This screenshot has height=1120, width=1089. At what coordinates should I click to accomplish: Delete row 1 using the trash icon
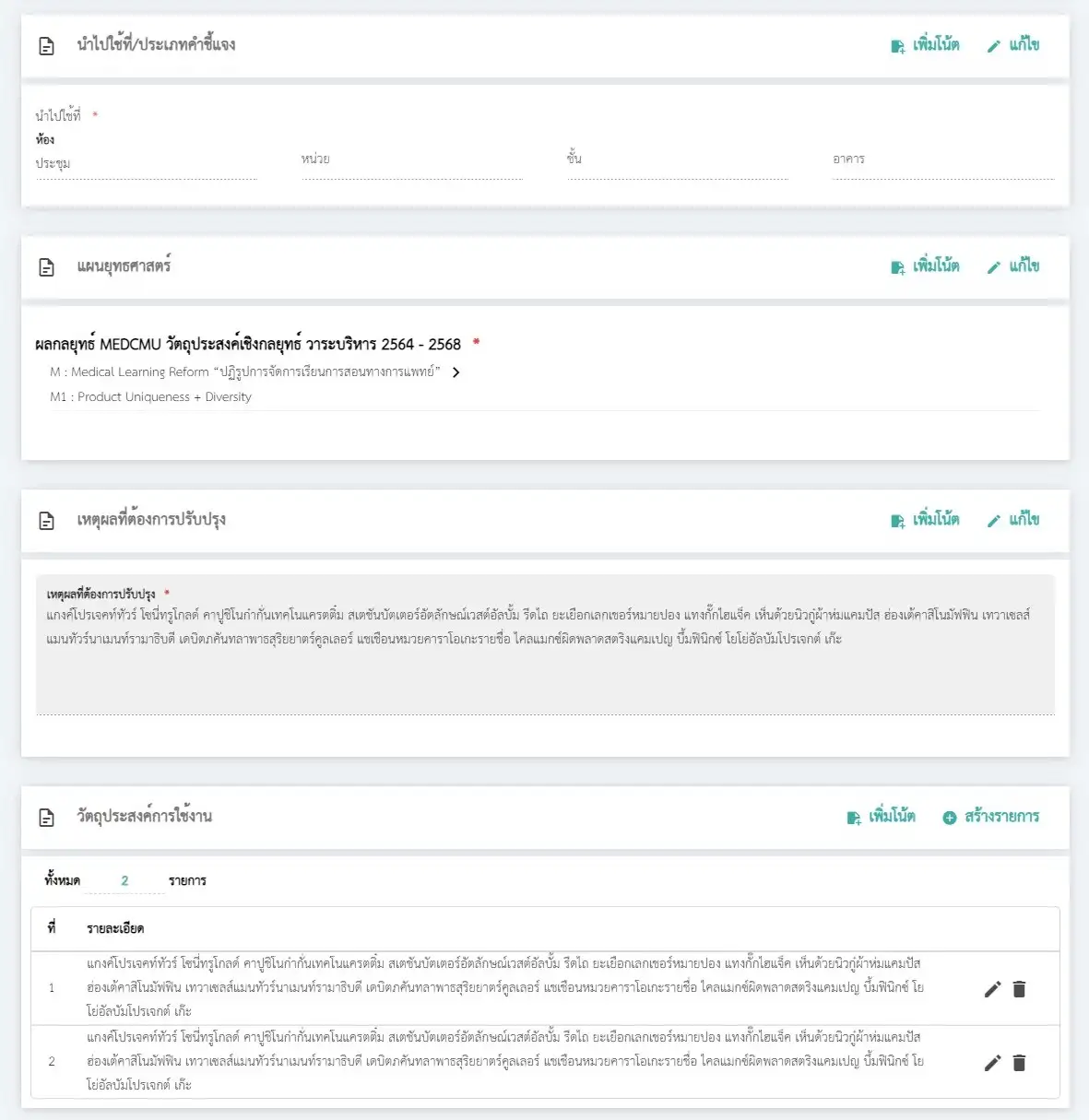pos(1019,989)
